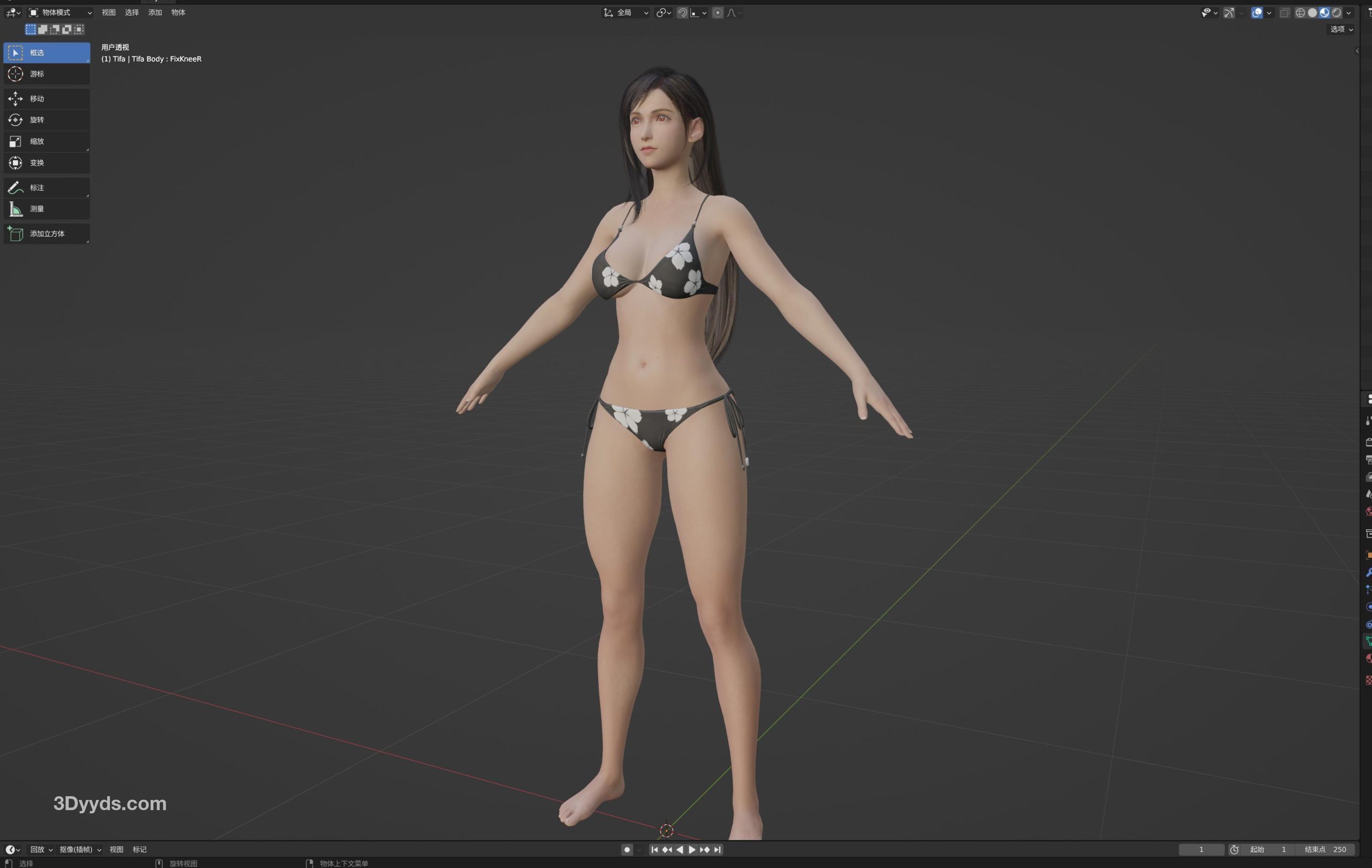Select the Move (移动) tool
The height and width of the screenshot is (868, 1372).
(46, 99)
